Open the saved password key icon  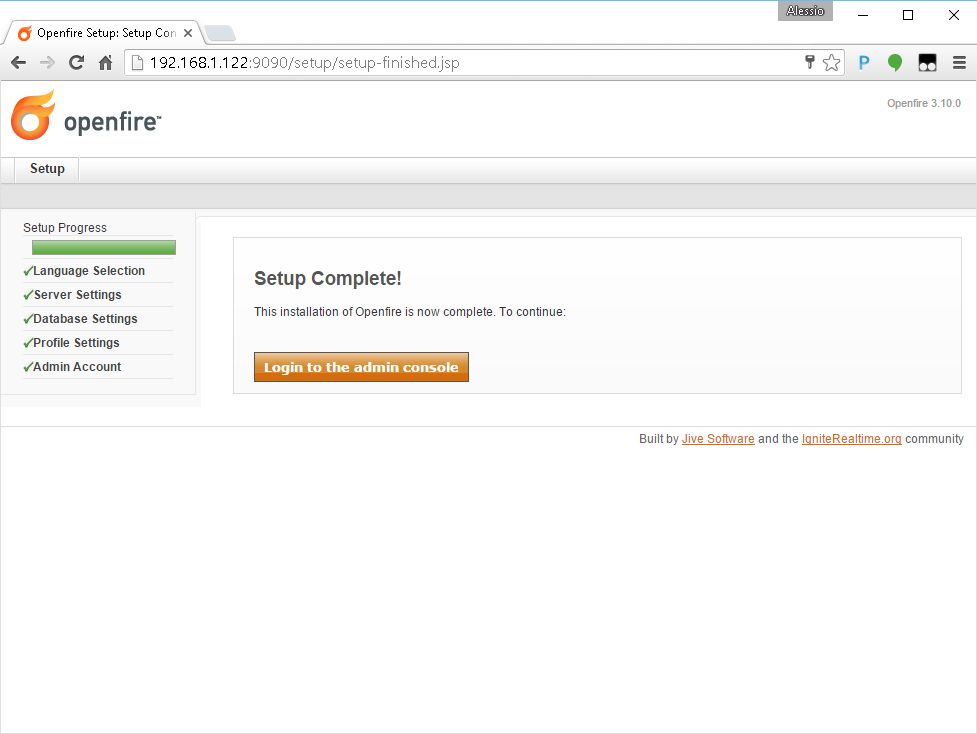[x=809, y=63]
